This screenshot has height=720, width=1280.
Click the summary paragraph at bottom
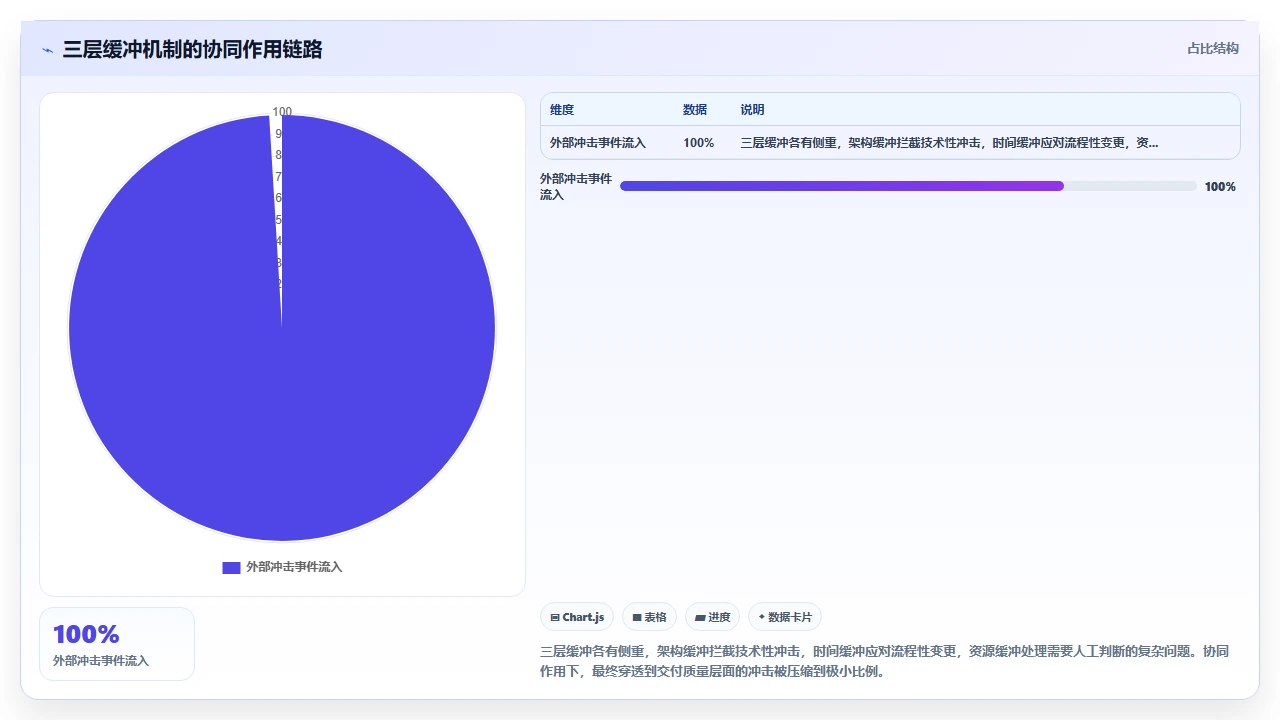pos(884,661)
